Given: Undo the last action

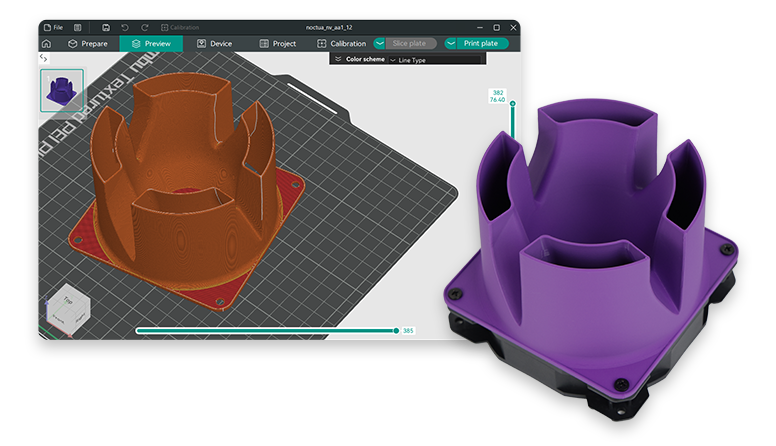Looking at the screenshot, I should point(125,28).
